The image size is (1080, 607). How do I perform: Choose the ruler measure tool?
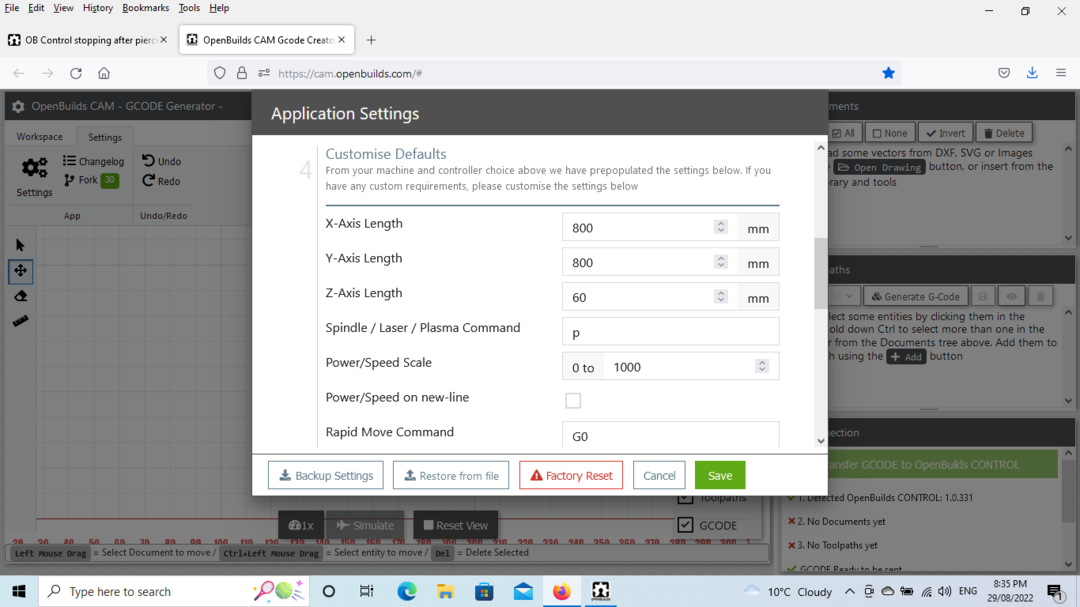coord(20,321)
